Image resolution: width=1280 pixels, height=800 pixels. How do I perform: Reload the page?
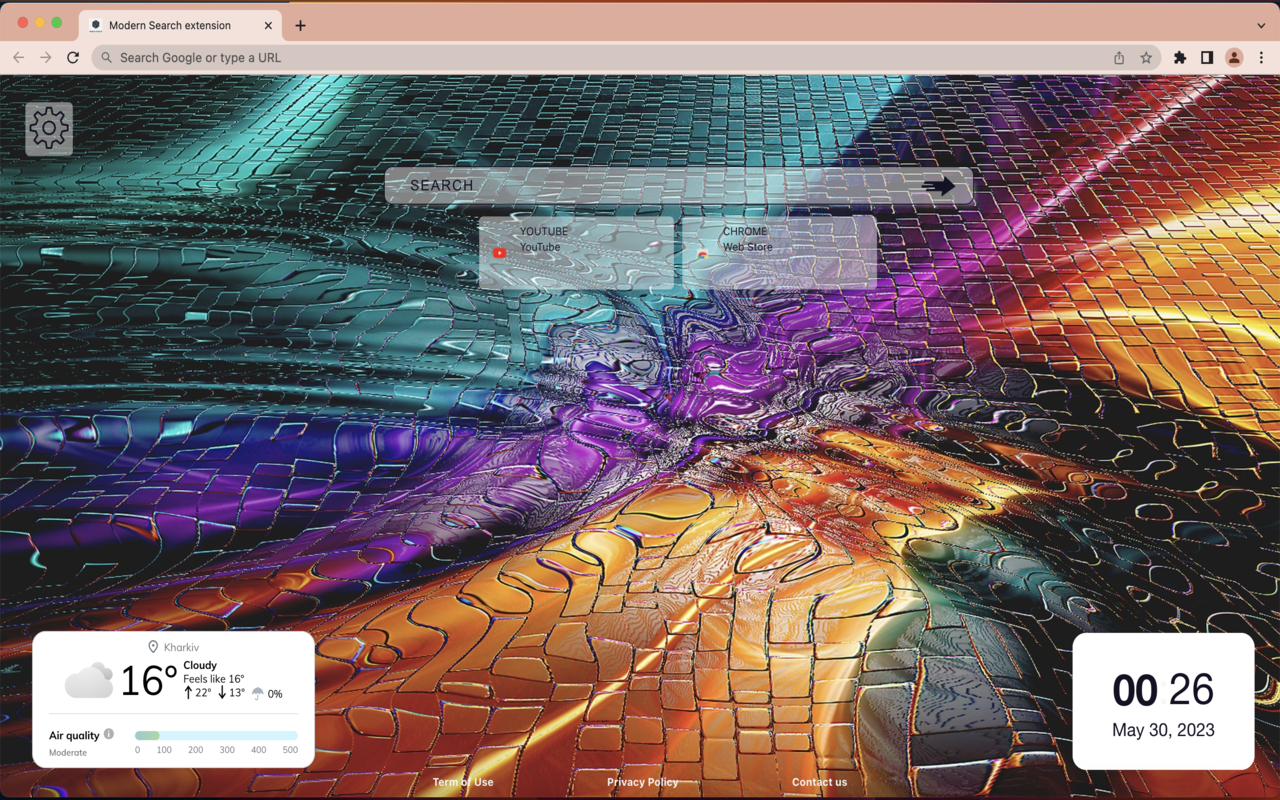tap(73, 58)
